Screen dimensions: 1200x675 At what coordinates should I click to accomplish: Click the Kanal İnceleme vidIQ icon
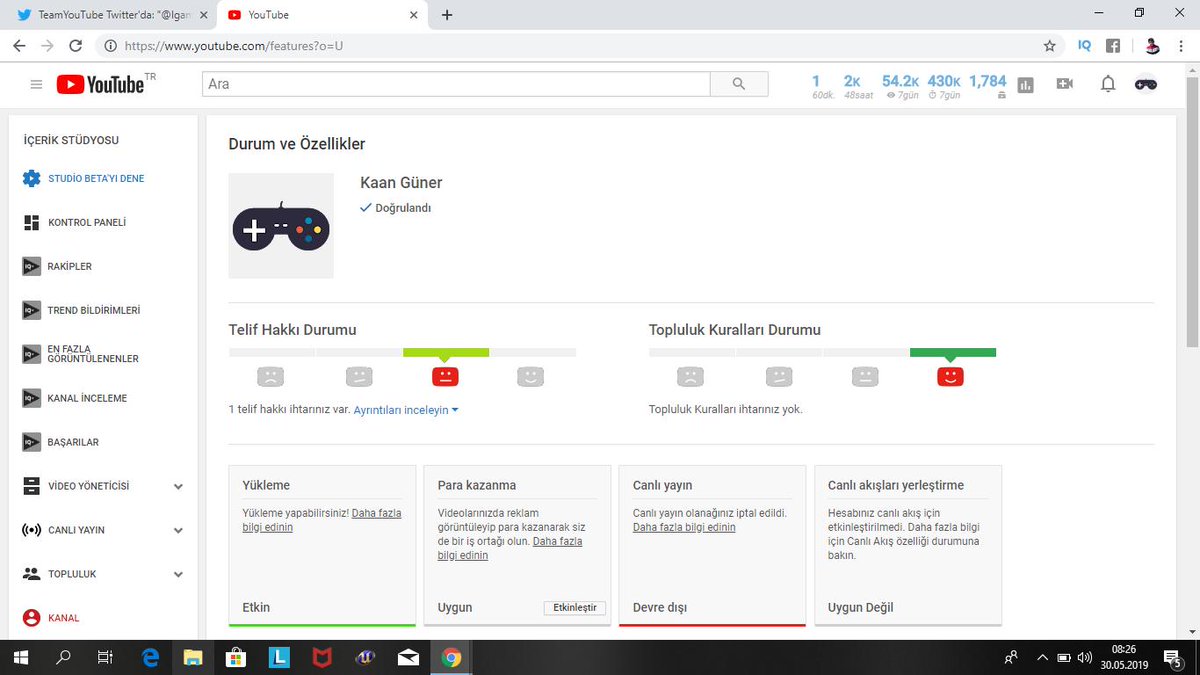30,398
